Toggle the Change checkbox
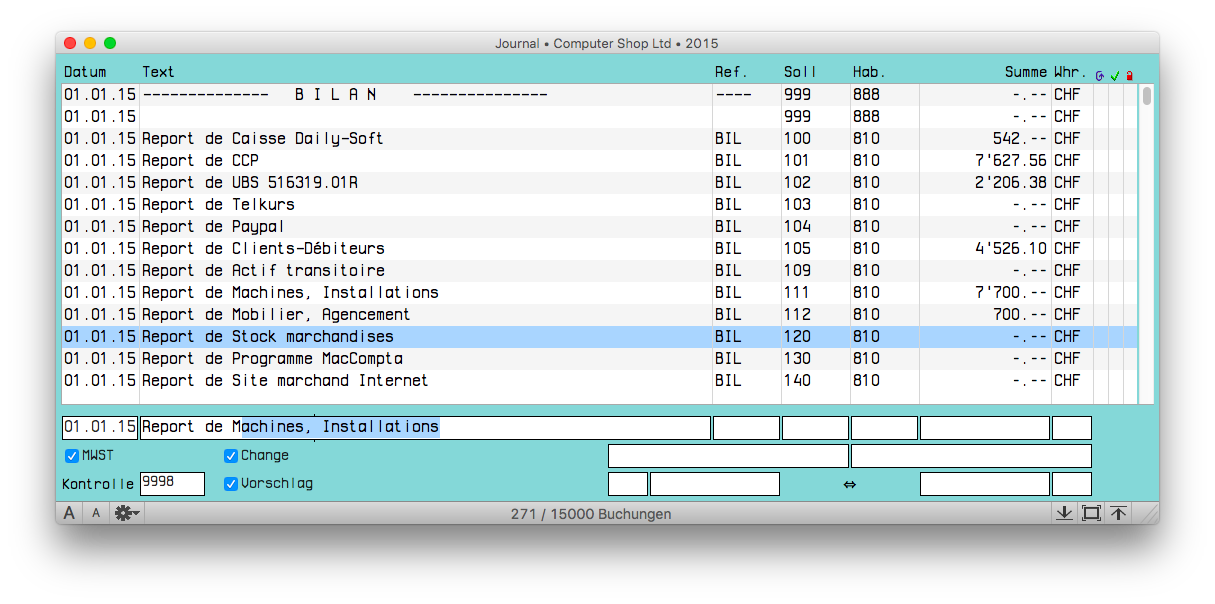 [x=231, y=456]
